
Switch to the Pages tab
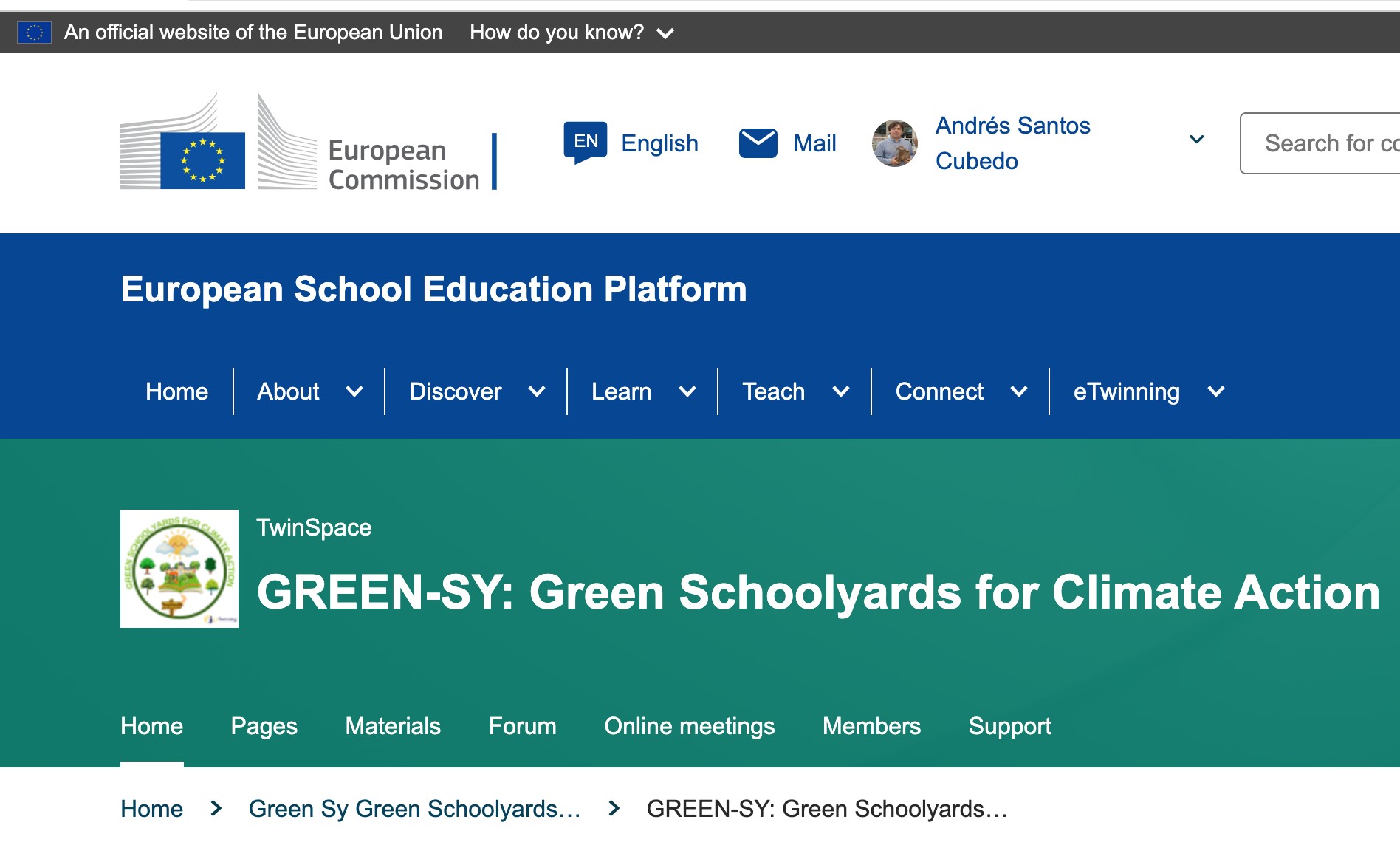tap(264, 726)
